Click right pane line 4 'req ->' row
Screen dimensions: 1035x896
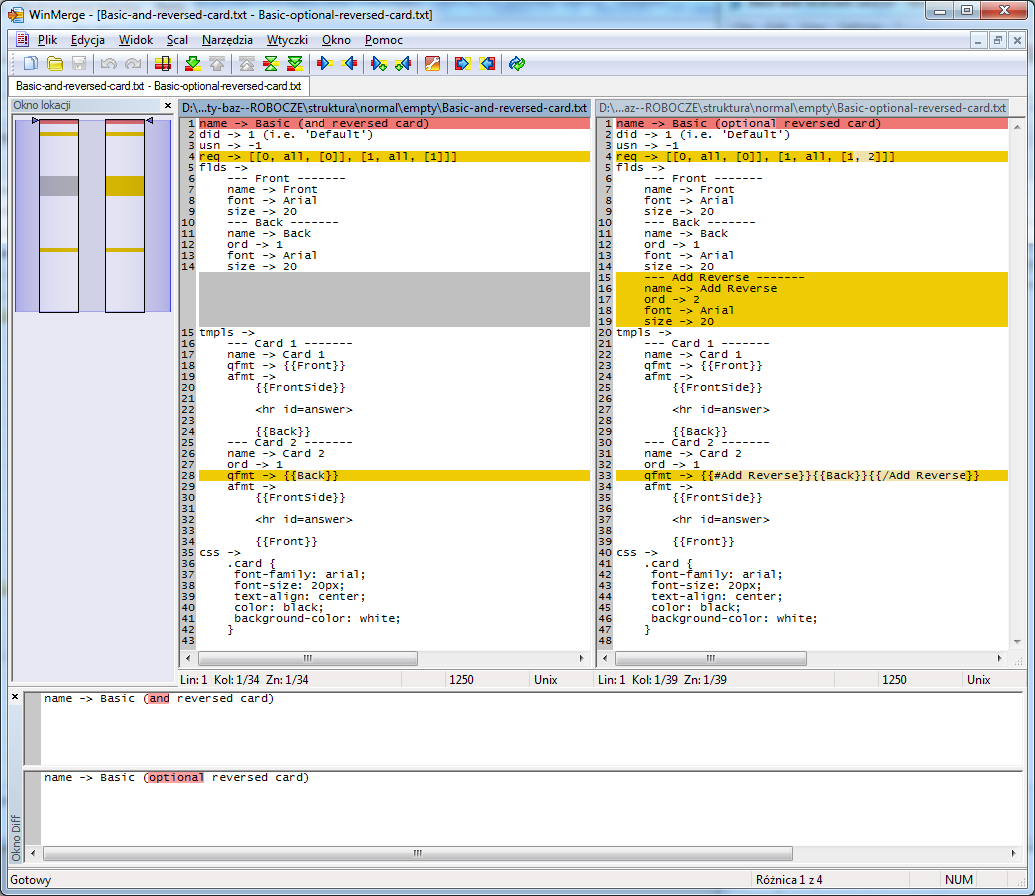812,156
